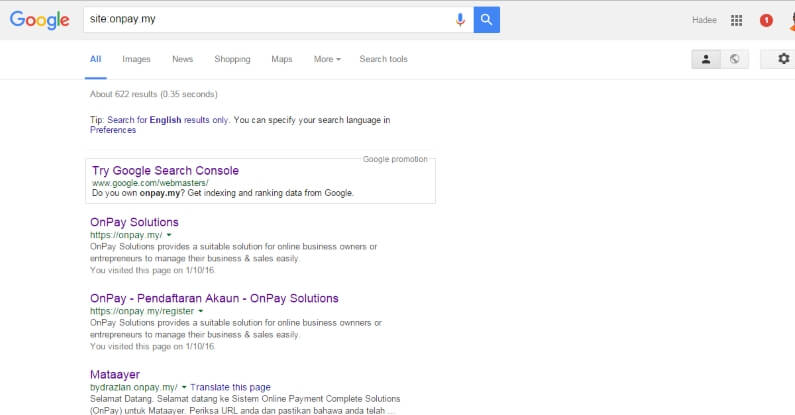This screenshot has height=415, width=795.
Task: Open OnPay Pendaftaran Akaun result
Action: 214,298
